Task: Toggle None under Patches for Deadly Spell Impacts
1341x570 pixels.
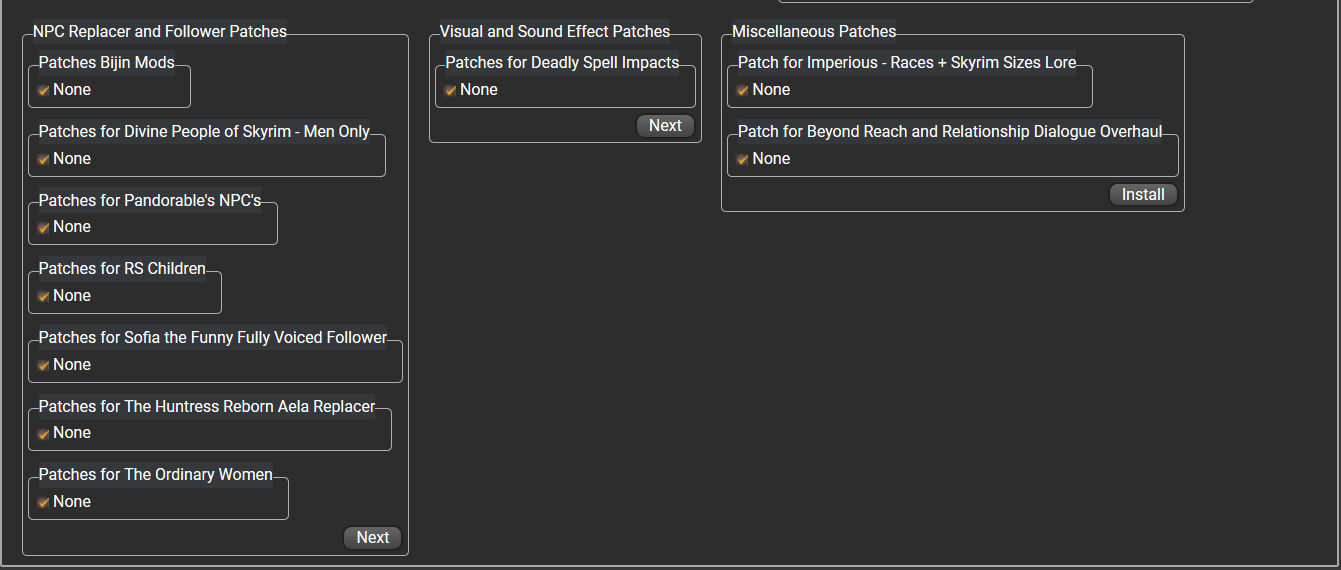Action: pyautogui.click(x=451, y=90)
